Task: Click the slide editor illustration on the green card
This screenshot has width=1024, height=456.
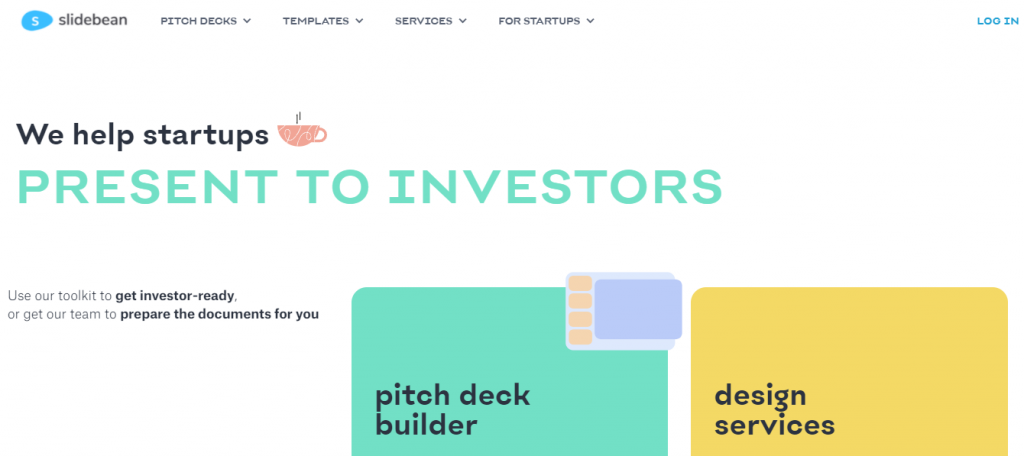Action: 624,311
